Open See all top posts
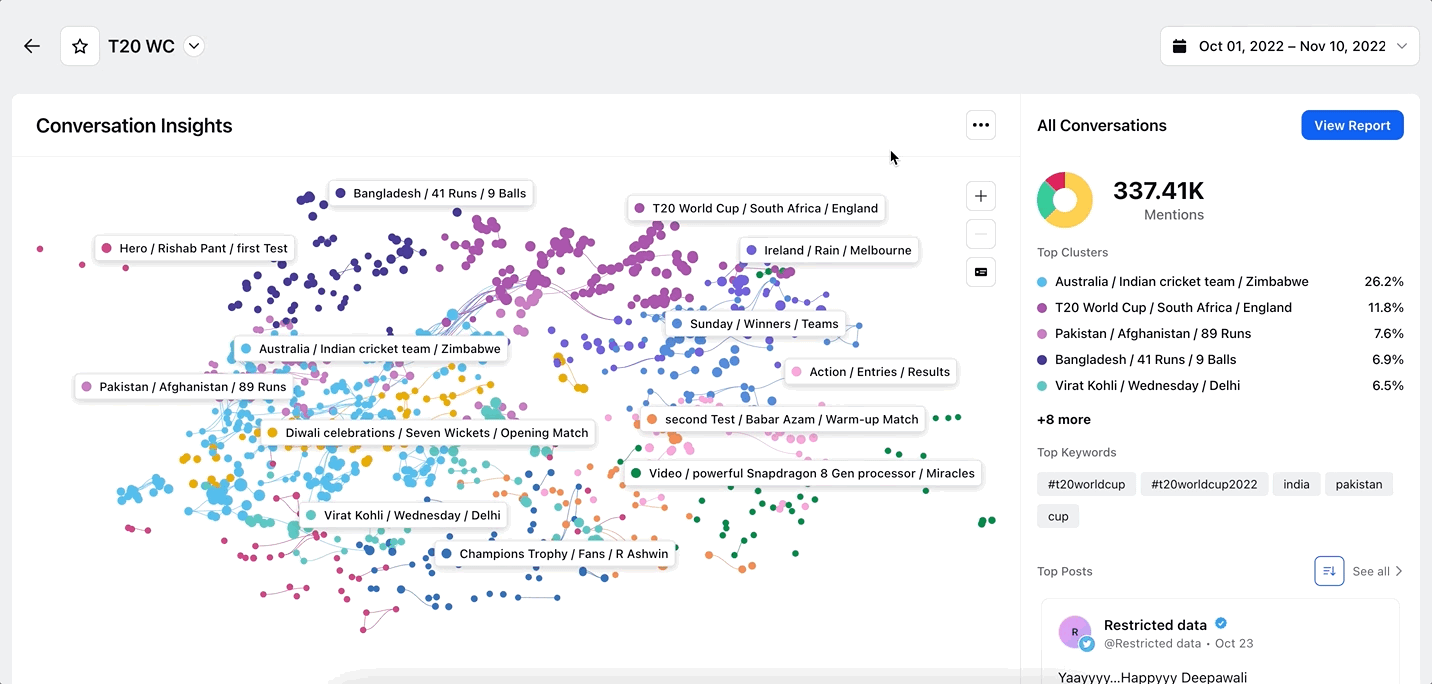This screenshot has height=684, width=1432. (1378, 571)
